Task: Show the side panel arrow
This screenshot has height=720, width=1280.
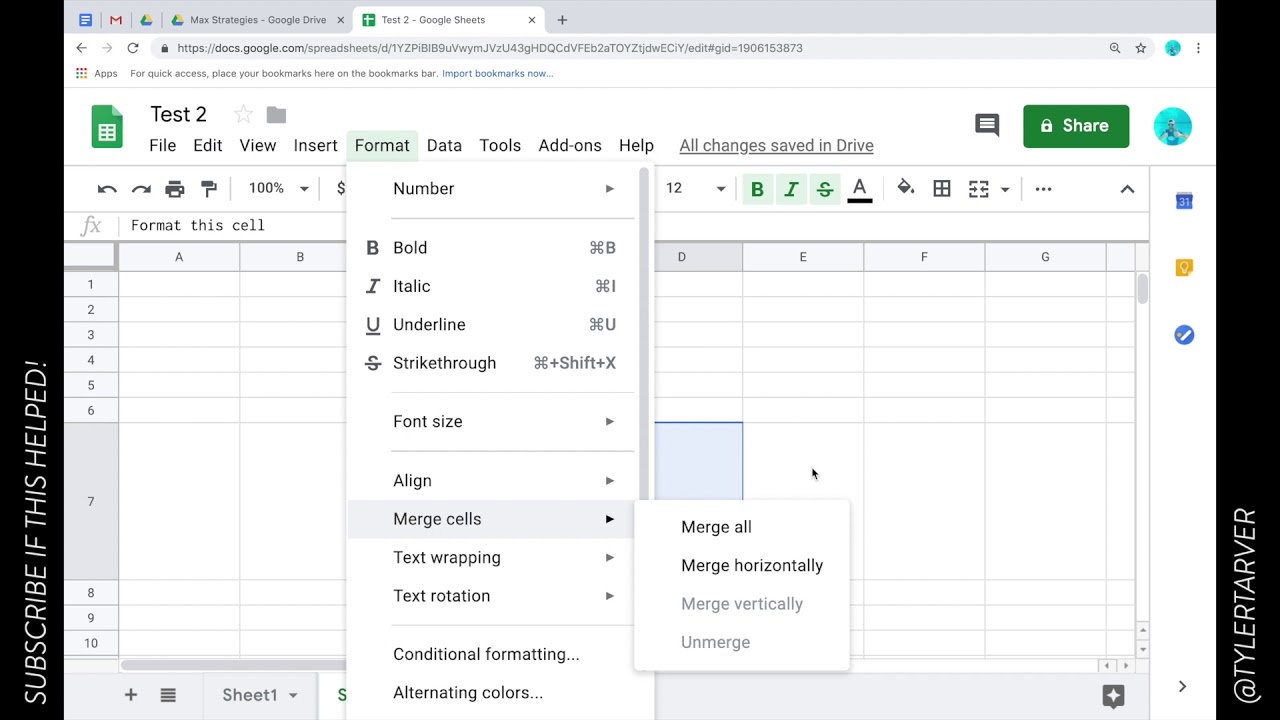Action: point(1182,686)
